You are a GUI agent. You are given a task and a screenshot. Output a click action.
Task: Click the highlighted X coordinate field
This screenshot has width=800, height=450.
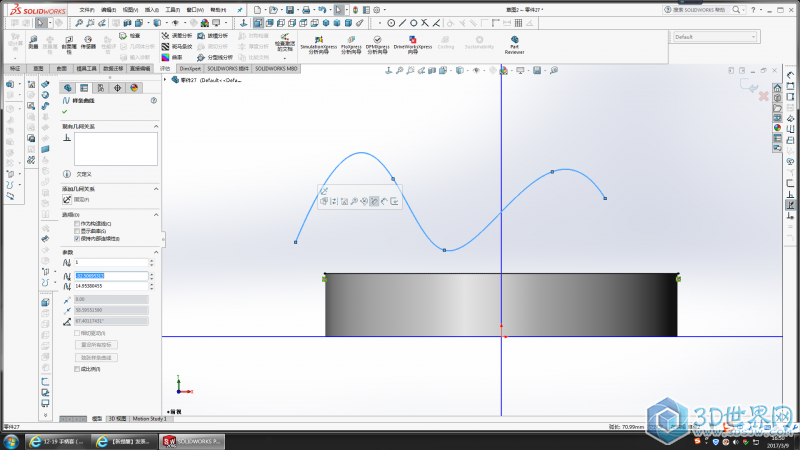(111, 276)
